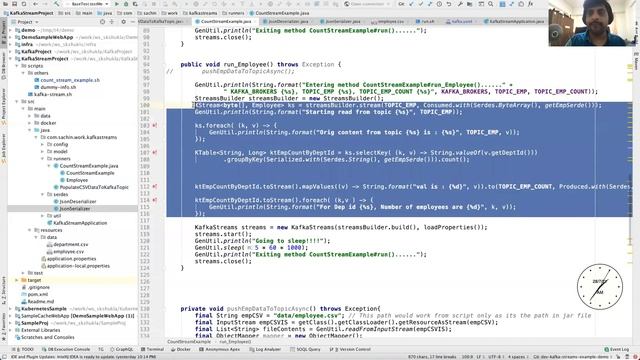
Task: Expand the data folder under main
Action: point(29,116)
